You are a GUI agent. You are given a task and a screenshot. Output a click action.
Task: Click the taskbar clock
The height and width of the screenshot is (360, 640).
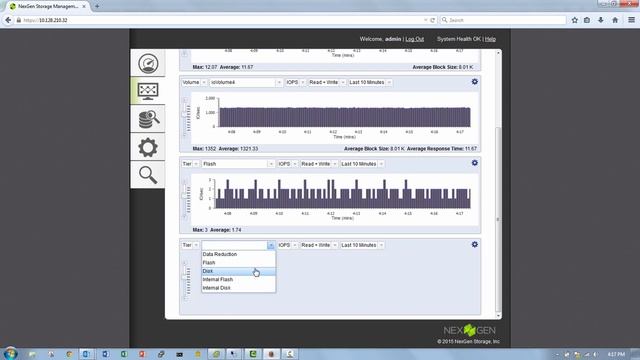616,354
